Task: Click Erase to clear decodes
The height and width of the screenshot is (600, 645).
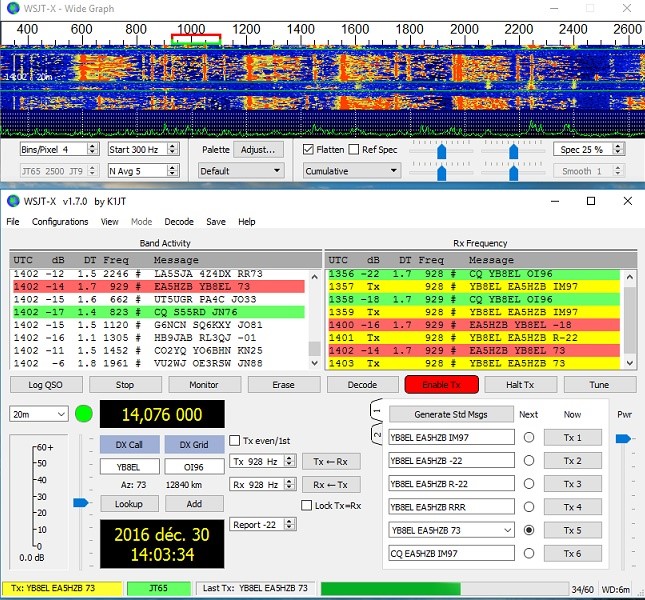Action: [283, 385]
